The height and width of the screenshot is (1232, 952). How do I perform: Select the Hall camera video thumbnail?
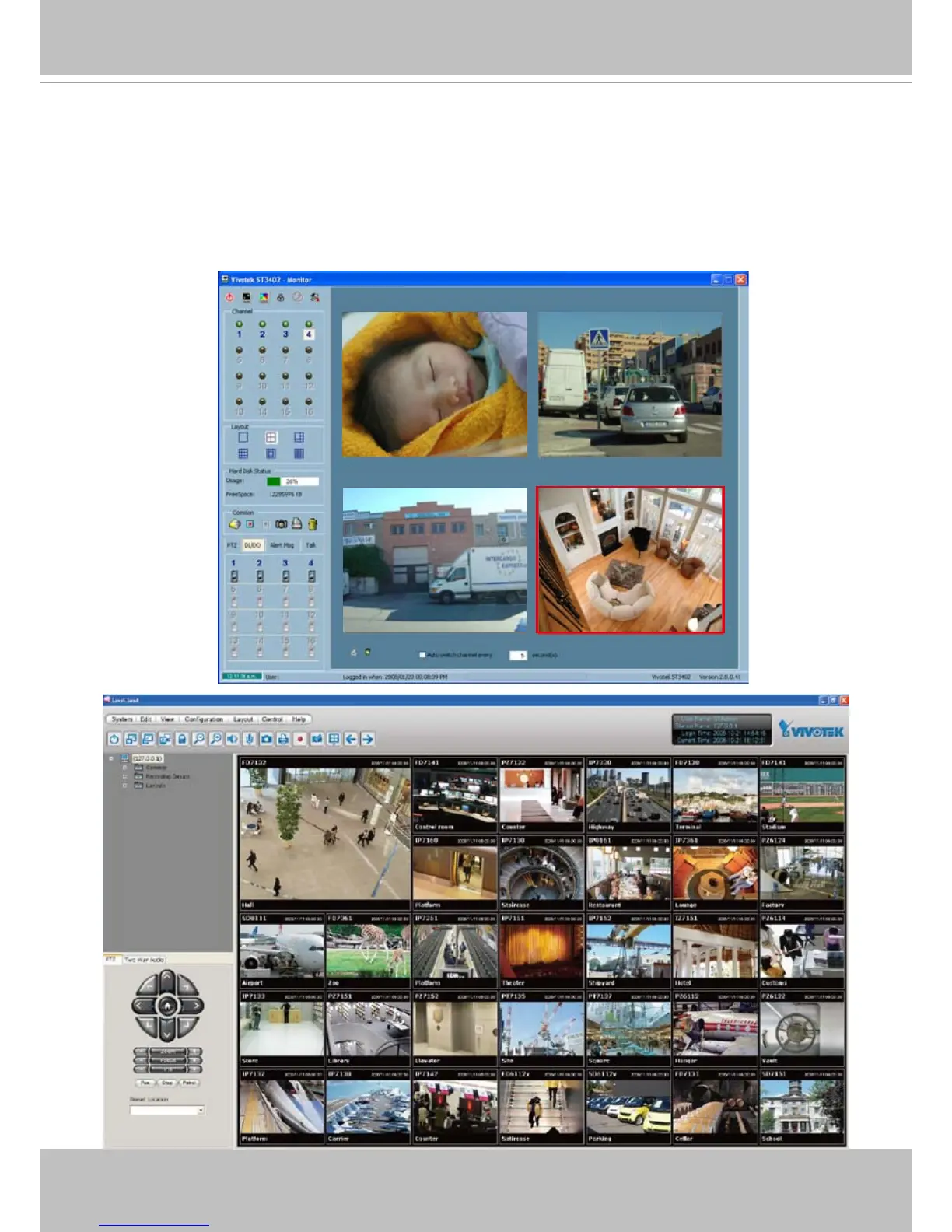click(324, 834)
